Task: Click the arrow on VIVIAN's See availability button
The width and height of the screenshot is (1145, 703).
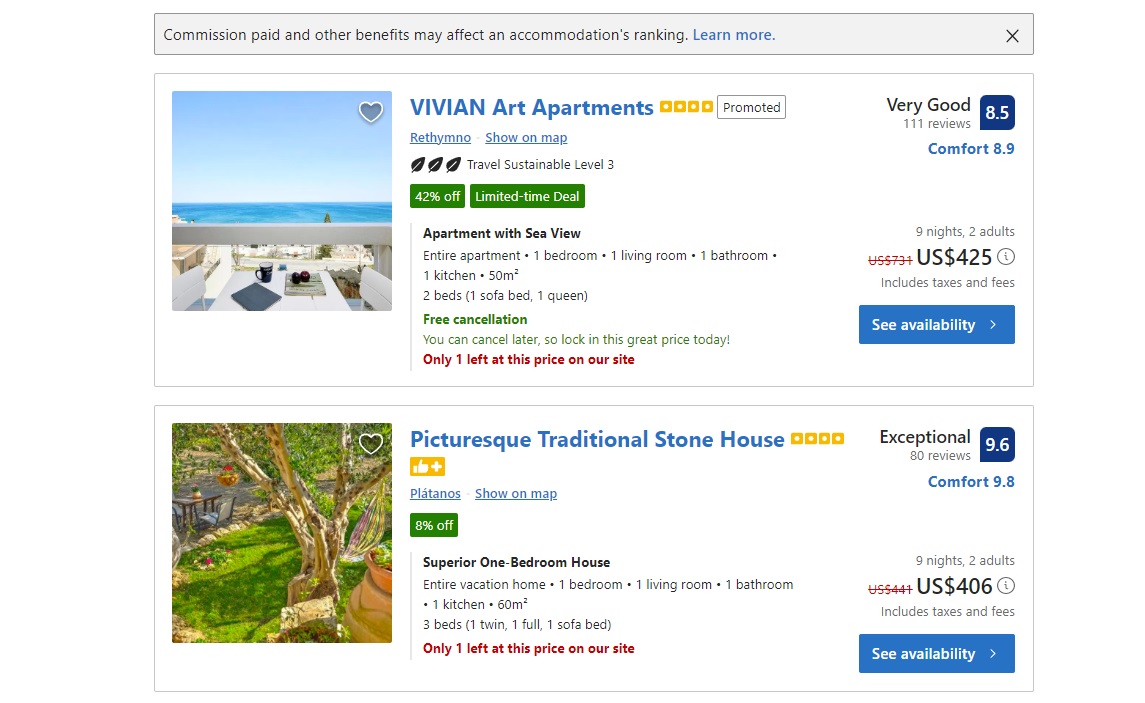Action: (x=993, y=324)
